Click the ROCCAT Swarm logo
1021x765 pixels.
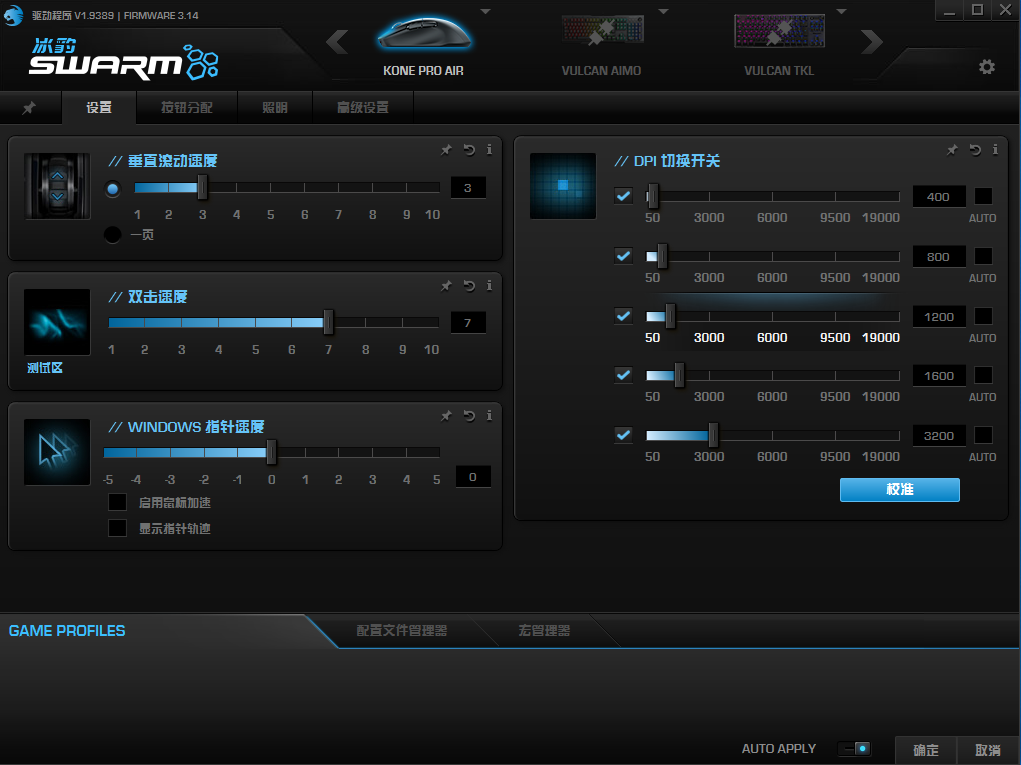tap(124, 59)
